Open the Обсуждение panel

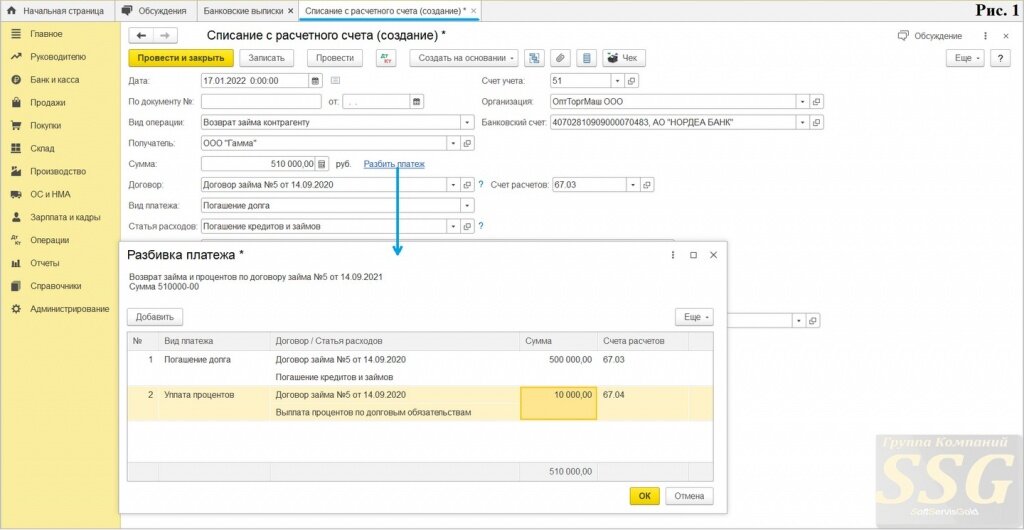click(x=930, y=36)
